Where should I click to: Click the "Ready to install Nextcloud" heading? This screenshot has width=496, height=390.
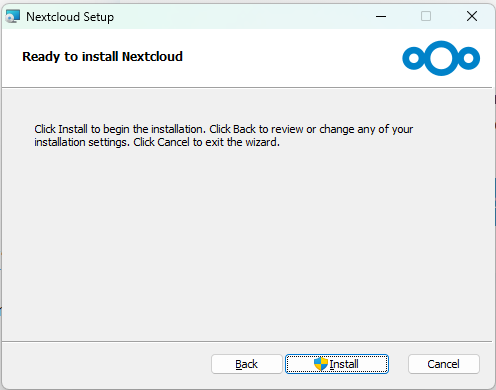point(102,57)
